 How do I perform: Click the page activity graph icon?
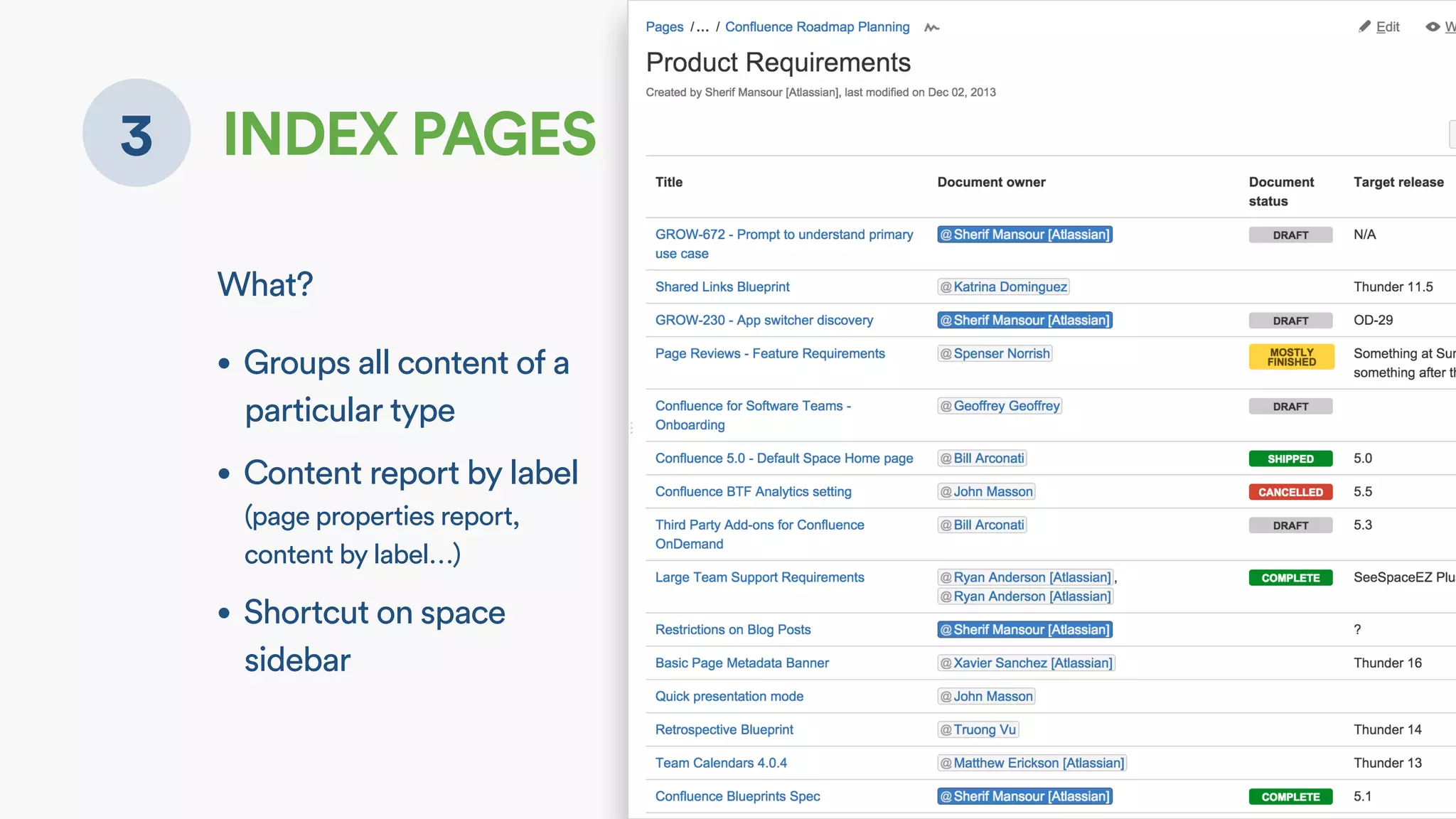(932, 28)
